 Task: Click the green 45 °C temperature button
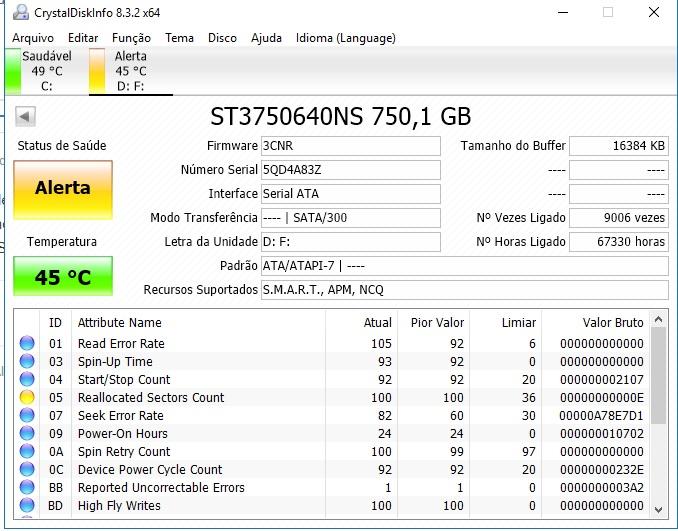[63, 276]
